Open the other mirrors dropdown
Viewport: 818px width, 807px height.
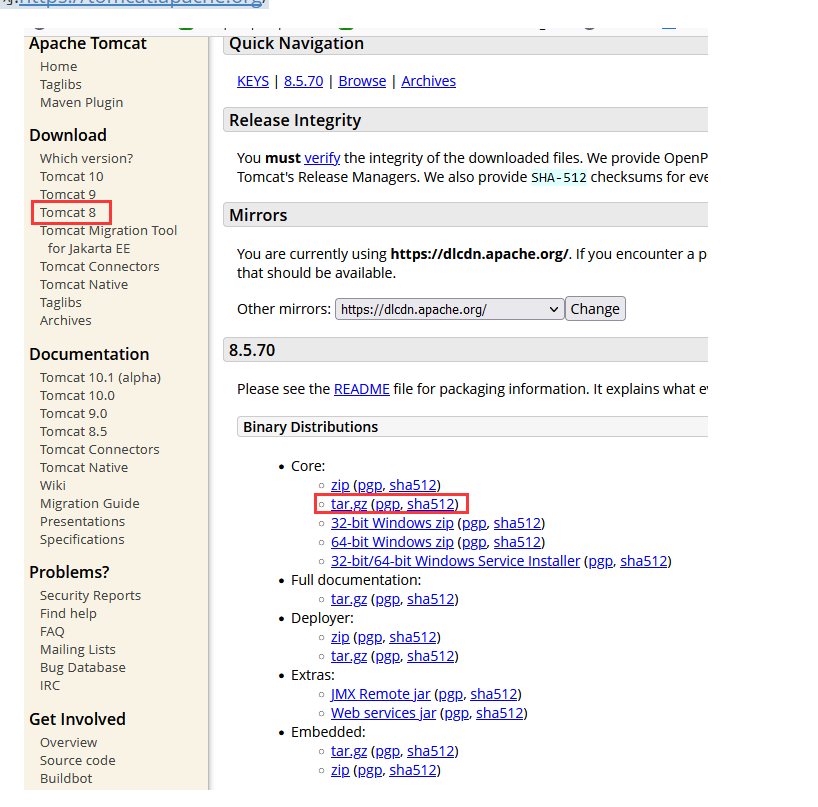tap(449, 309)
